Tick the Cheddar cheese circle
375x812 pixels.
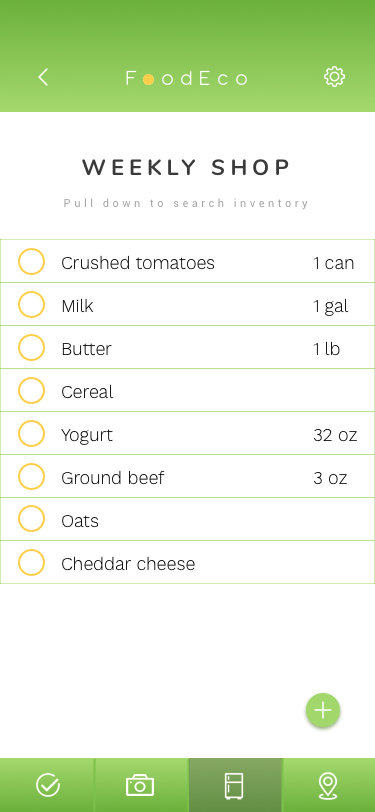click(31, 562)
